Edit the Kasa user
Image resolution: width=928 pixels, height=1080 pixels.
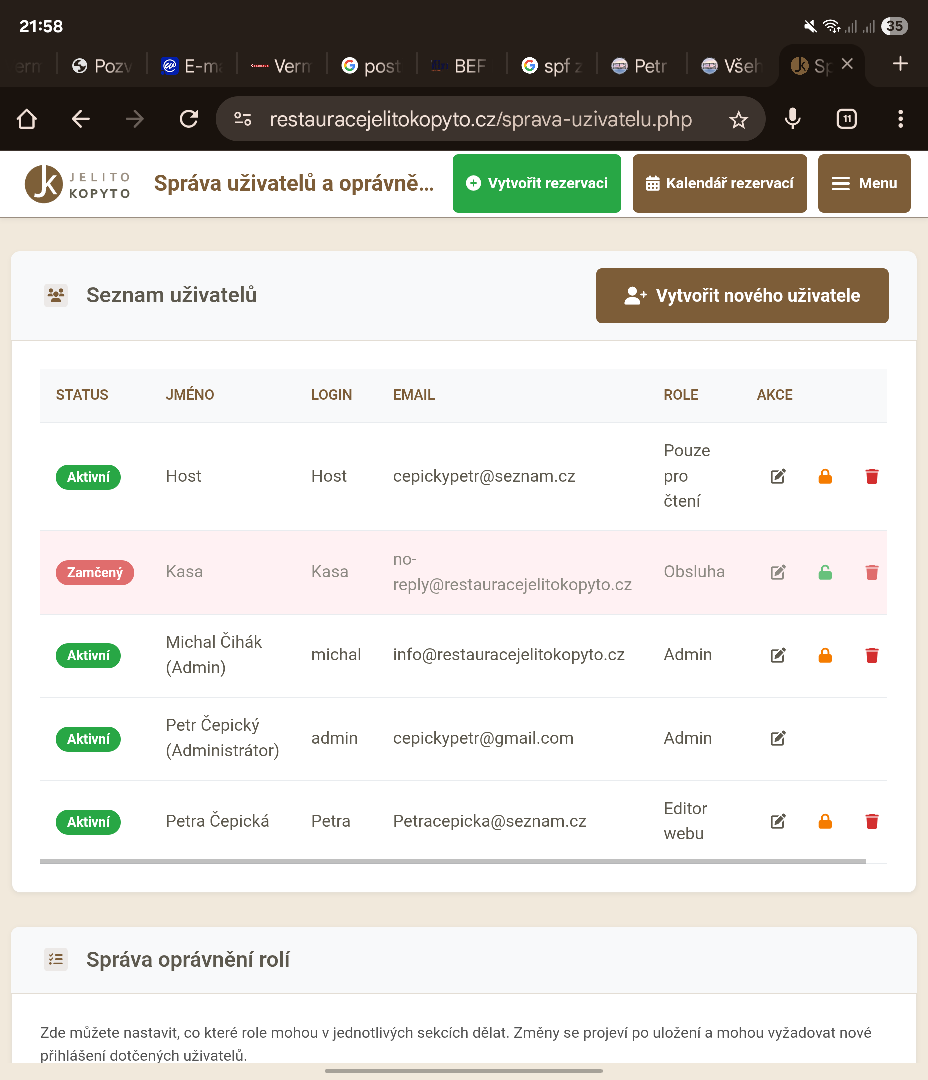(778, 572)
